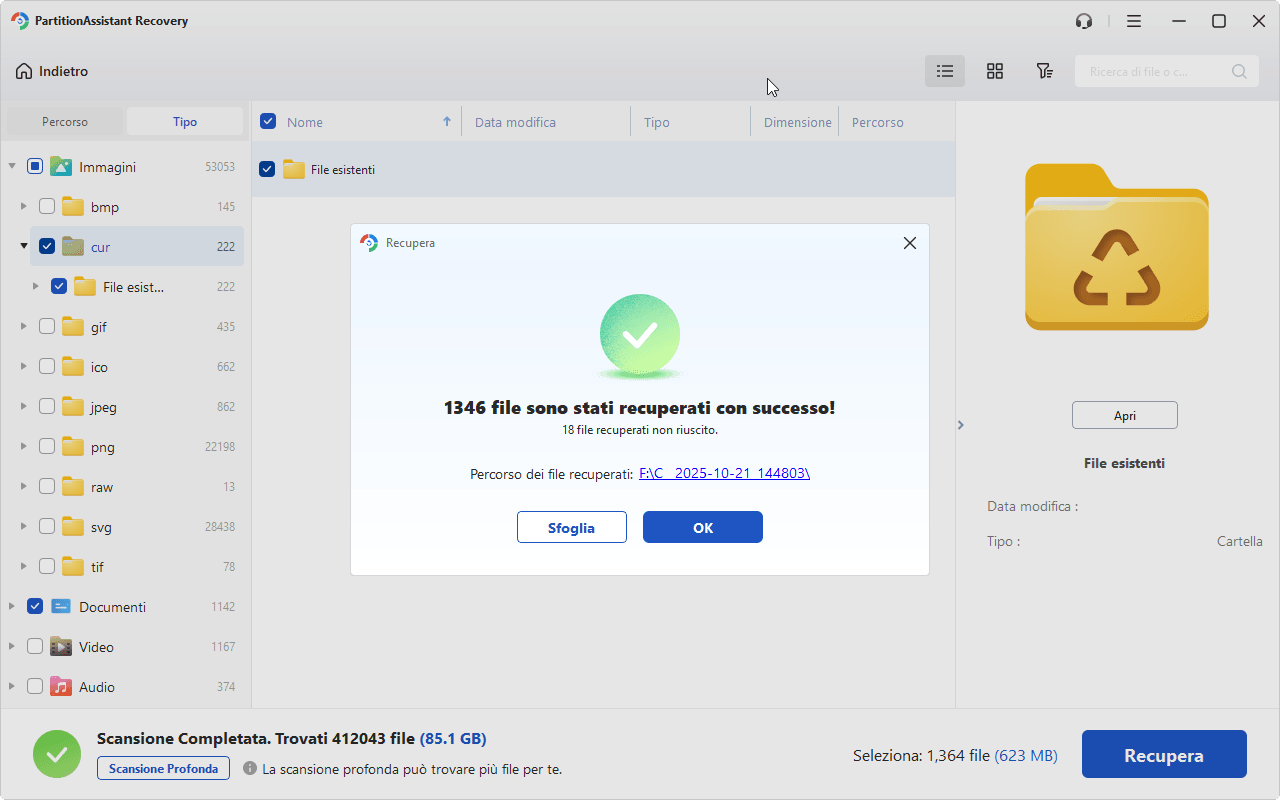This screenshot has height=800, width=1280.
Task: Expand the png folder tree node
Action: pyautogui.click(x=23, y=447)
